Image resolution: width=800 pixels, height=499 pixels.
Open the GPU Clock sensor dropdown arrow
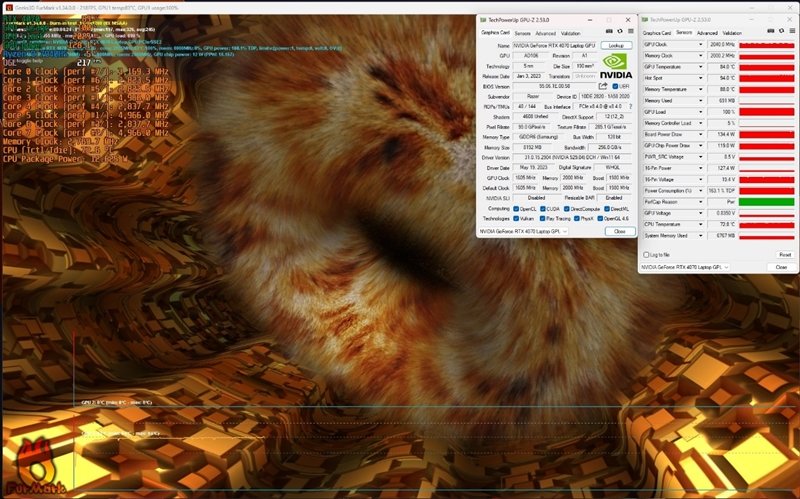click(x=700, y=44)
